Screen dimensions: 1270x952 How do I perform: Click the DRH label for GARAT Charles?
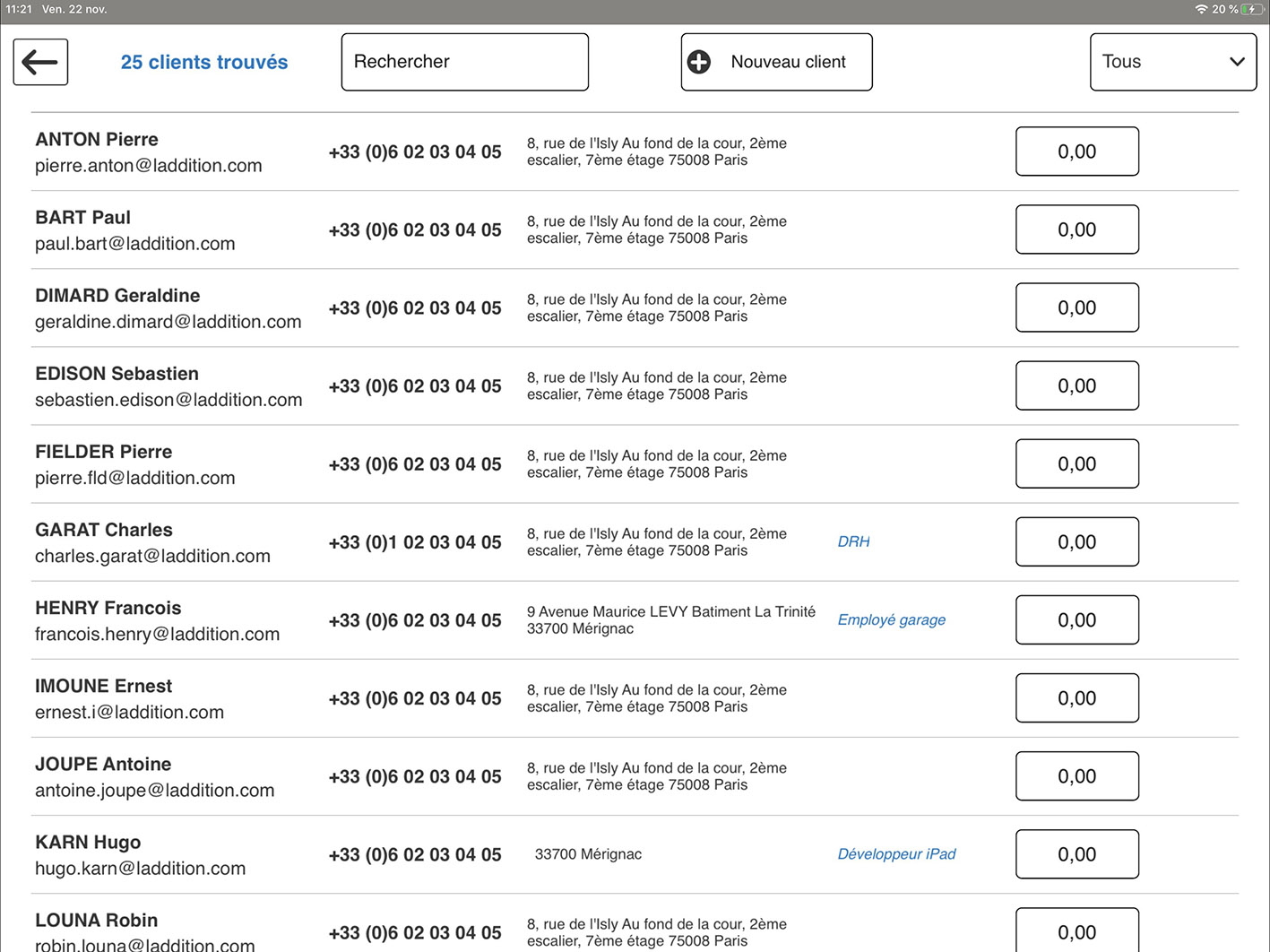(x=853, y=541)
